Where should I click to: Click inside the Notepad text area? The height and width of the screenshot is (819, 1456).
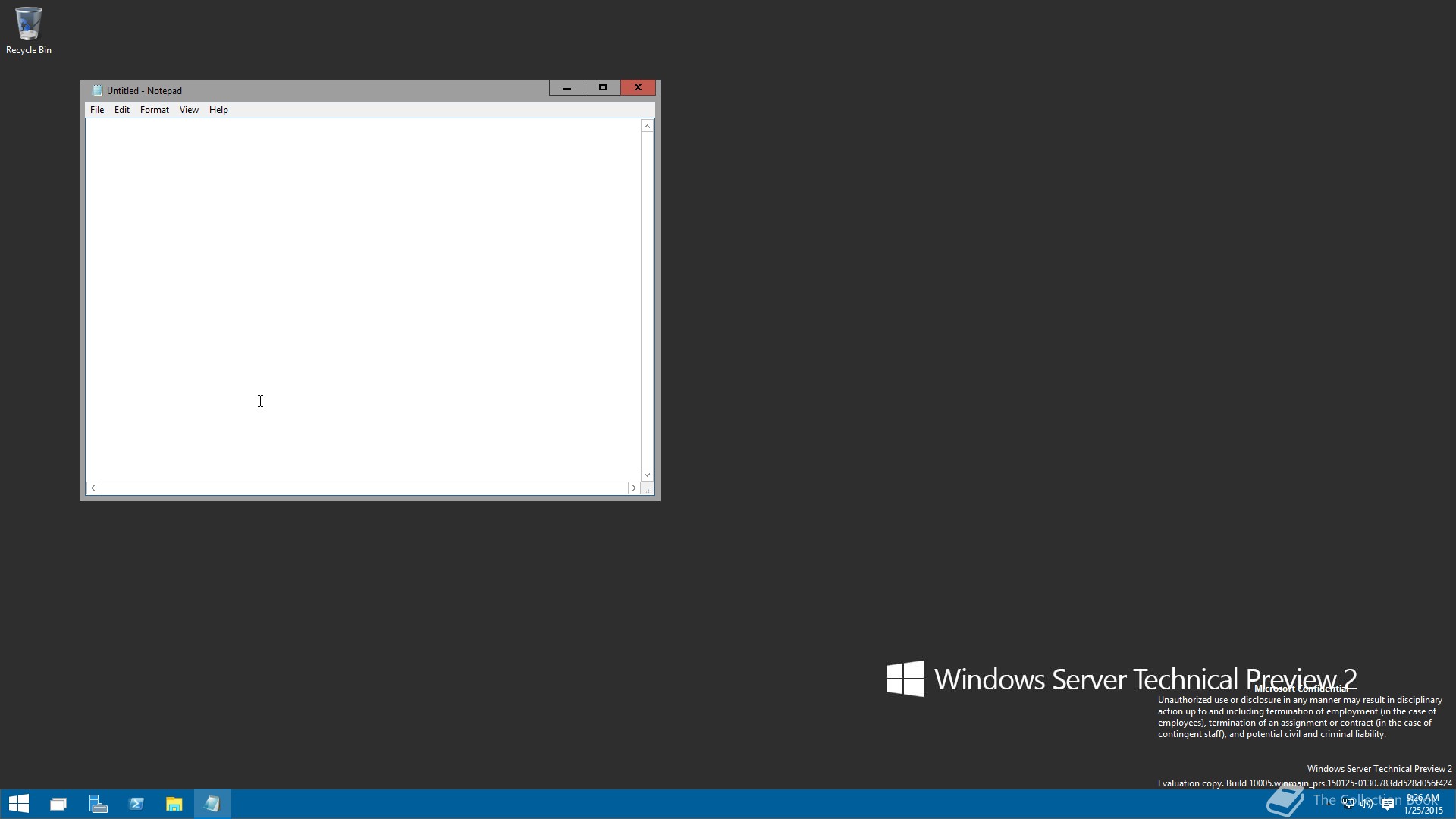[363, 300]
